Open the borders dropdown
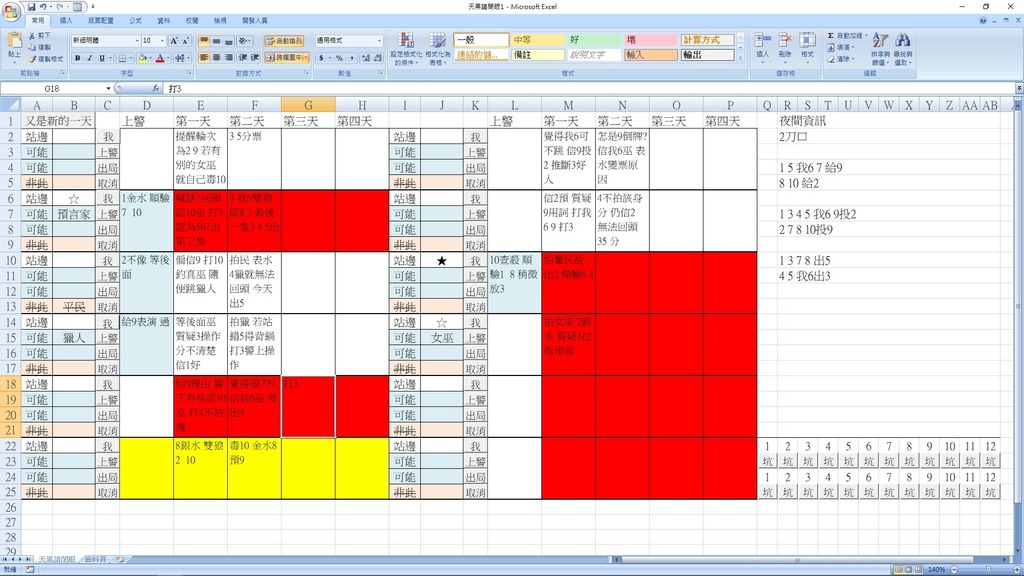Viewport: 1024px width, 576px height. tap(131, 58)
